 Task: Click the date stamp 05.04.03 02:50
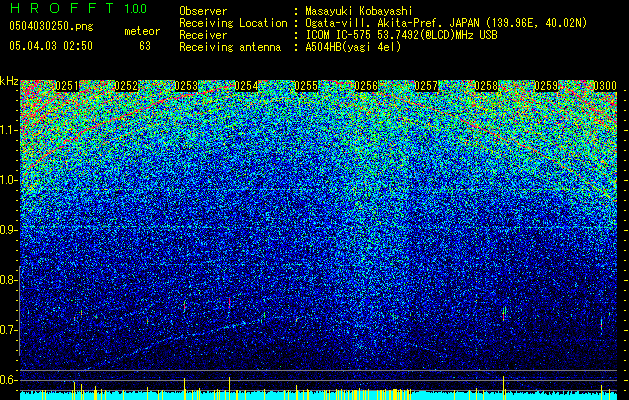(x=51, y=46)
